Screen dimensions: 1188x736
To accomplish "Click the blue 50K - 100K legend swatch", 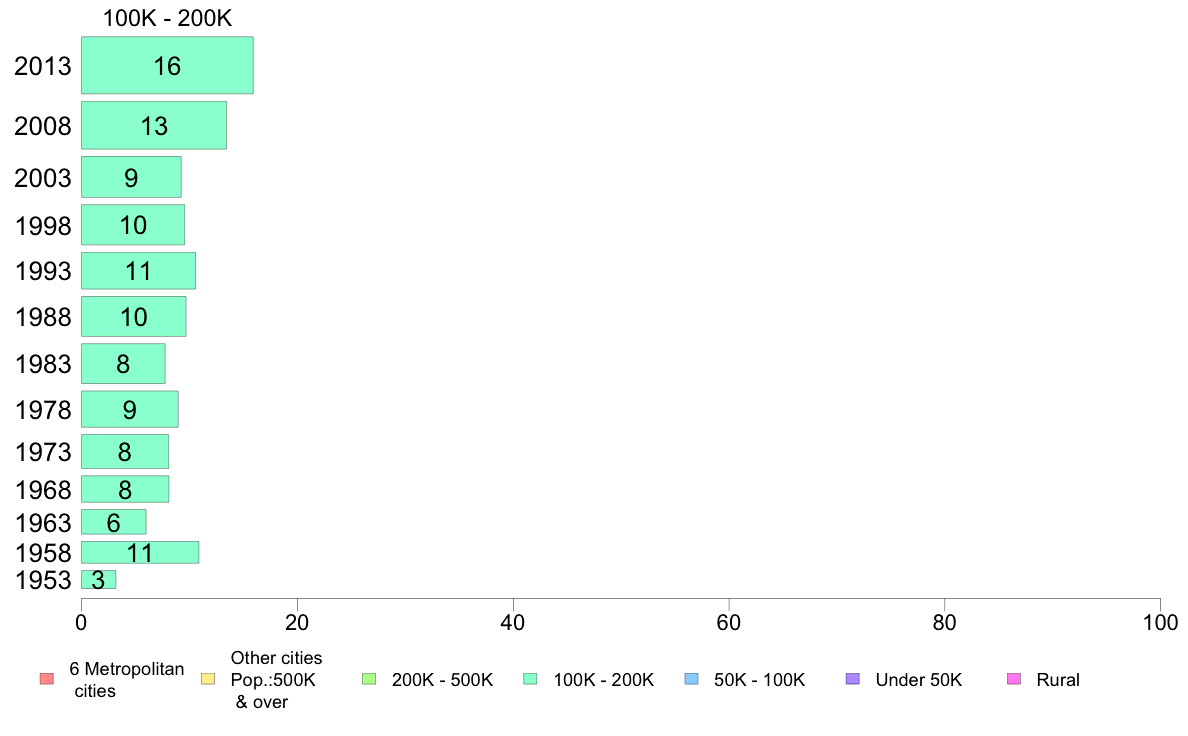I will pyautogui.click(x=691, y=679).
